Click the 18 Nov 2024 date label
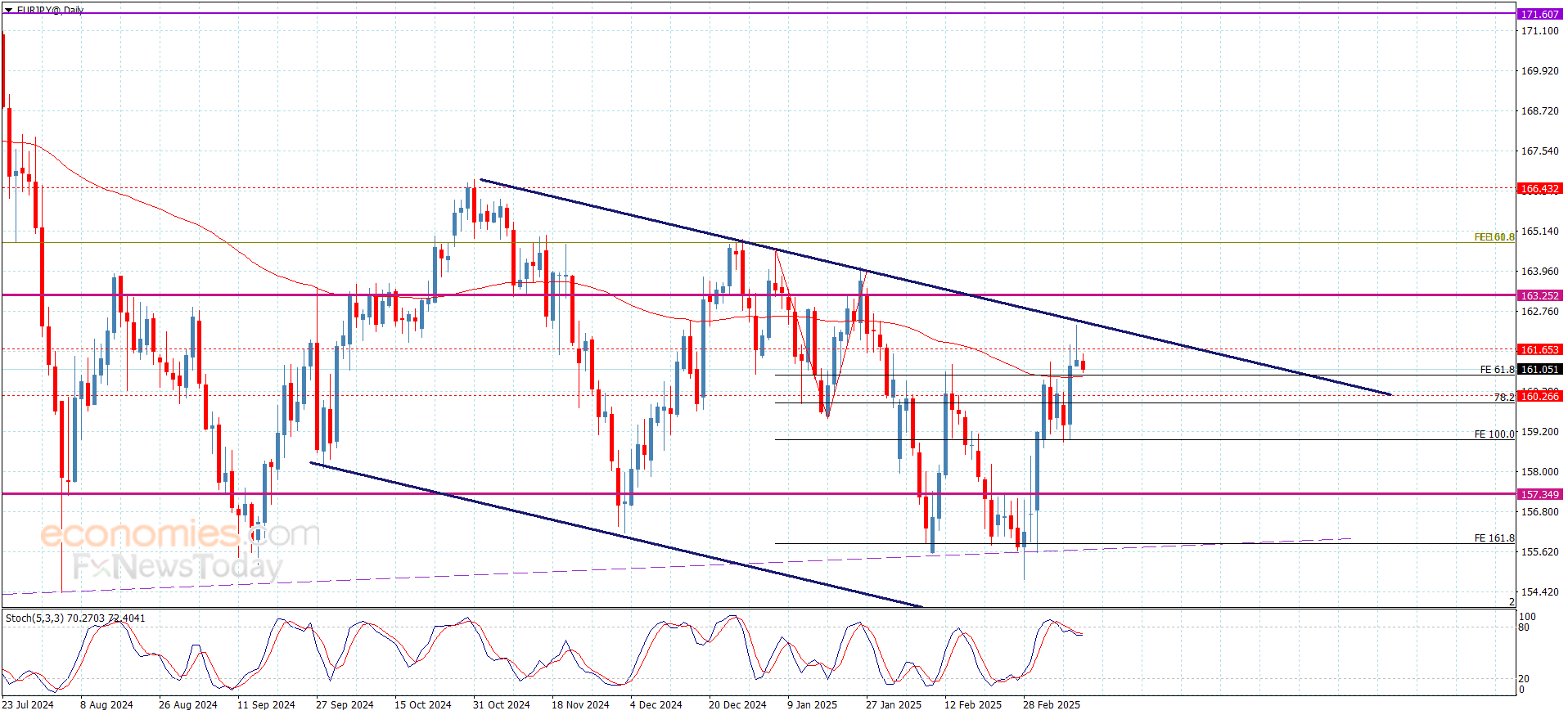Viewport: 1568px width, 715px height. [580, 705]
